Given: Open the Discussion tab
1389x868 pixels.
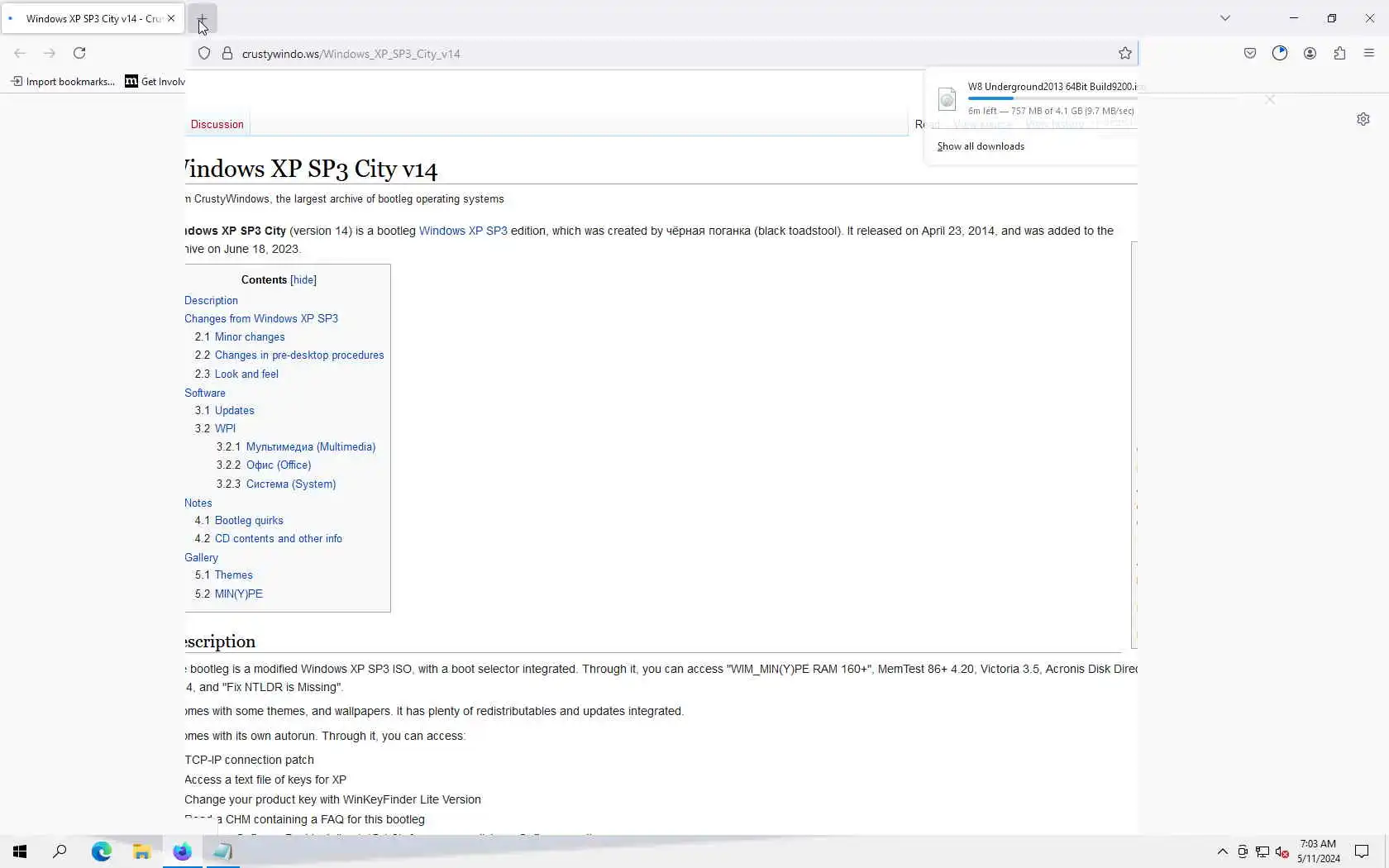Looking at the screenshot, I should click(x=217, y=125).
